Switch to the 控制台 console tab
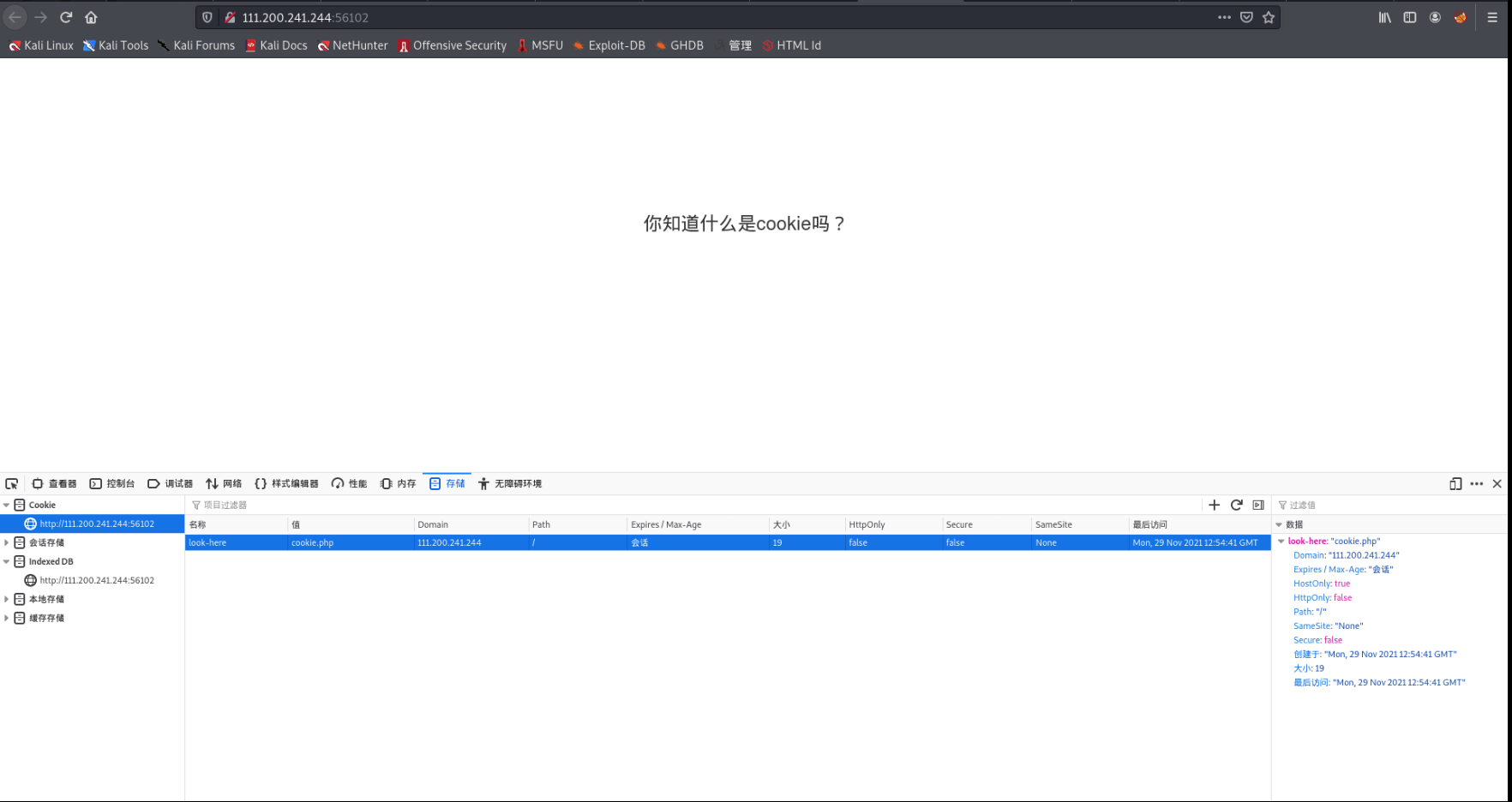The height and width of the screenshot is (802, 1512). coord(112,483)
